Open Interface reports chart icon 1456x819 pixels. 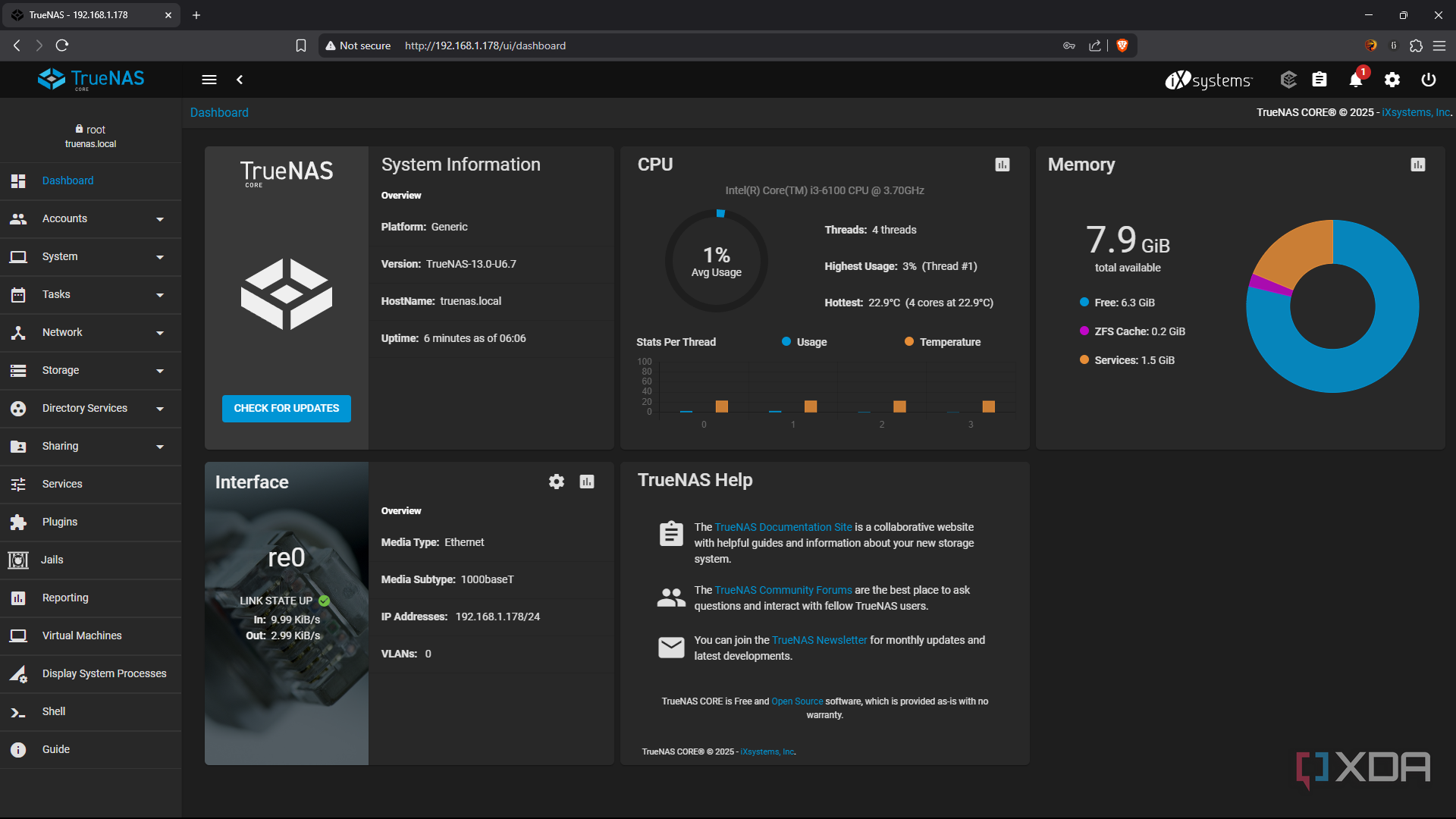pos(587,482)
